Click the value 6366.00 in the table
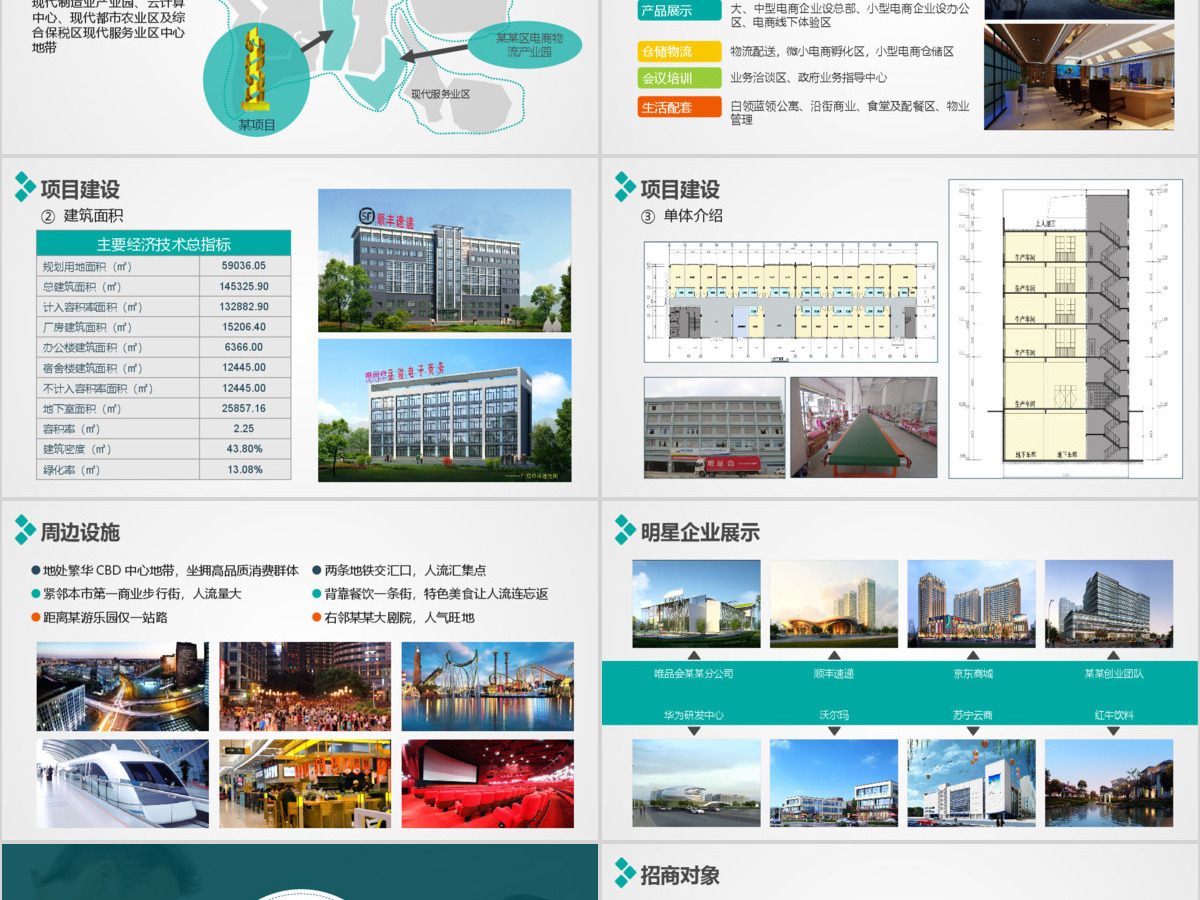This screenshot has height=900, width=1200. pyautogui.click(x=244, y=347)
